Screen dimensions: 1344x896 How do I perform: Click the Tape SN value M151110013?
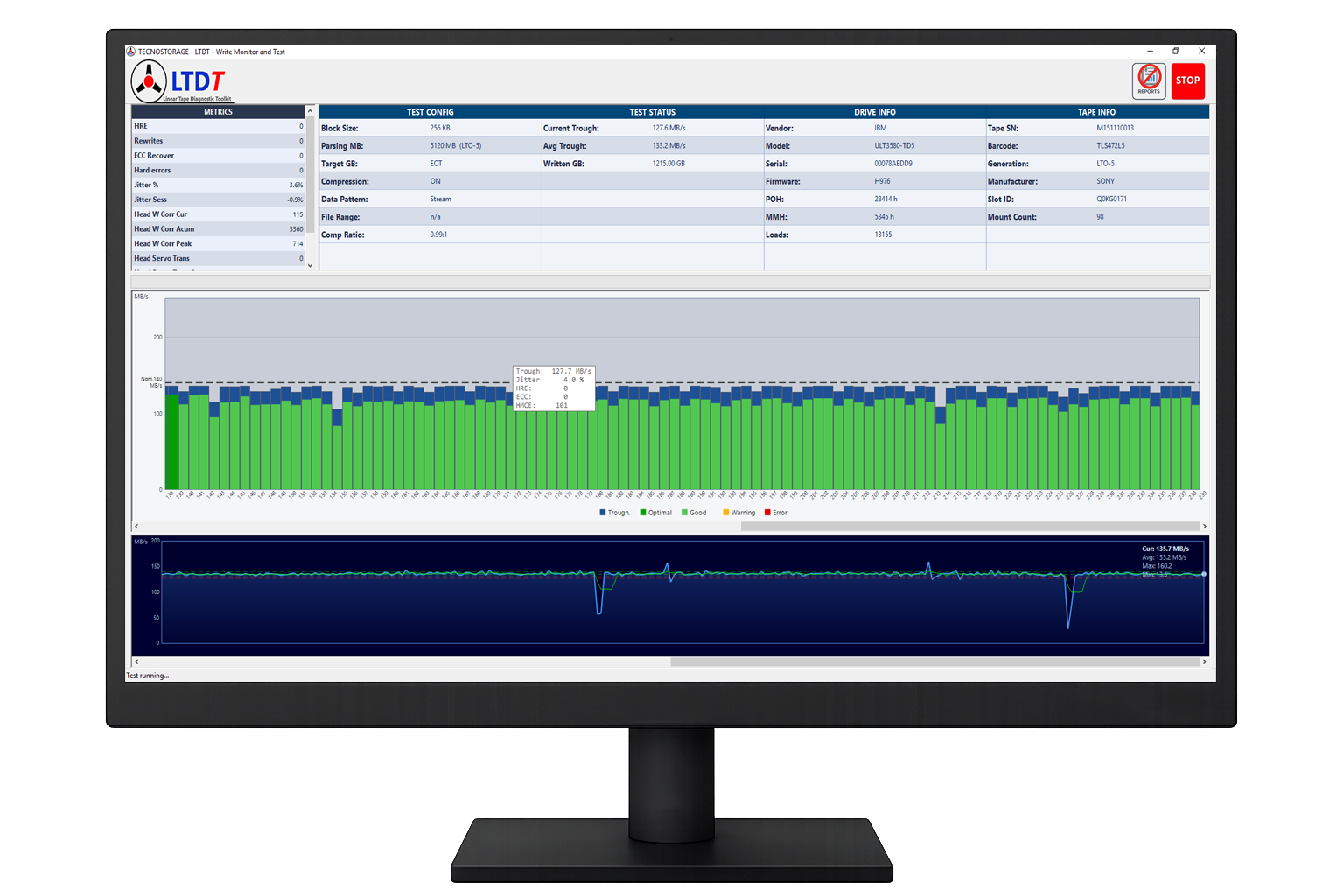coord(1115,128)
